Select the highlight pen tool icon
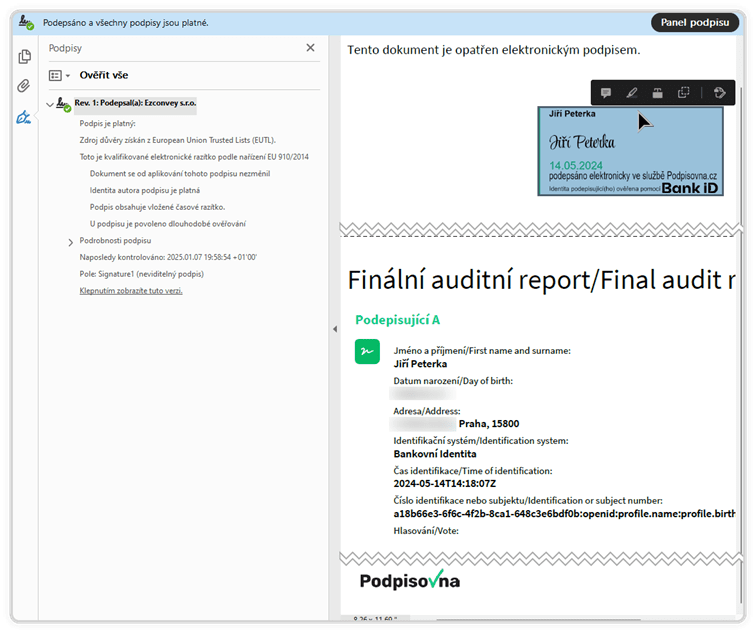Screen dimensions: 756x633 (x=632, y=93)
